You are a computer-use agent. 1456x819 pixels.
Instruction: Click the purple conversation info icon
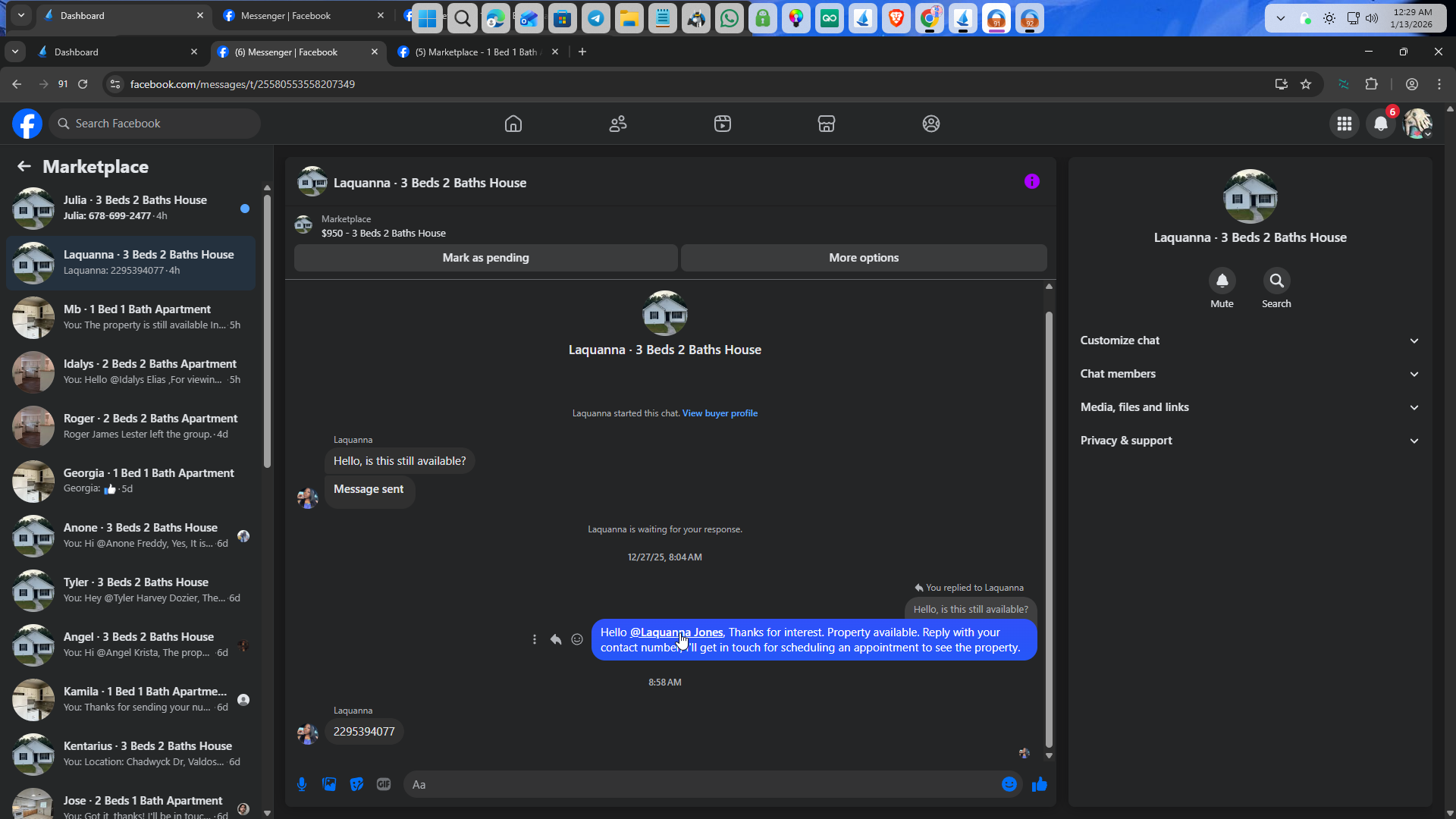point(1031,181)
